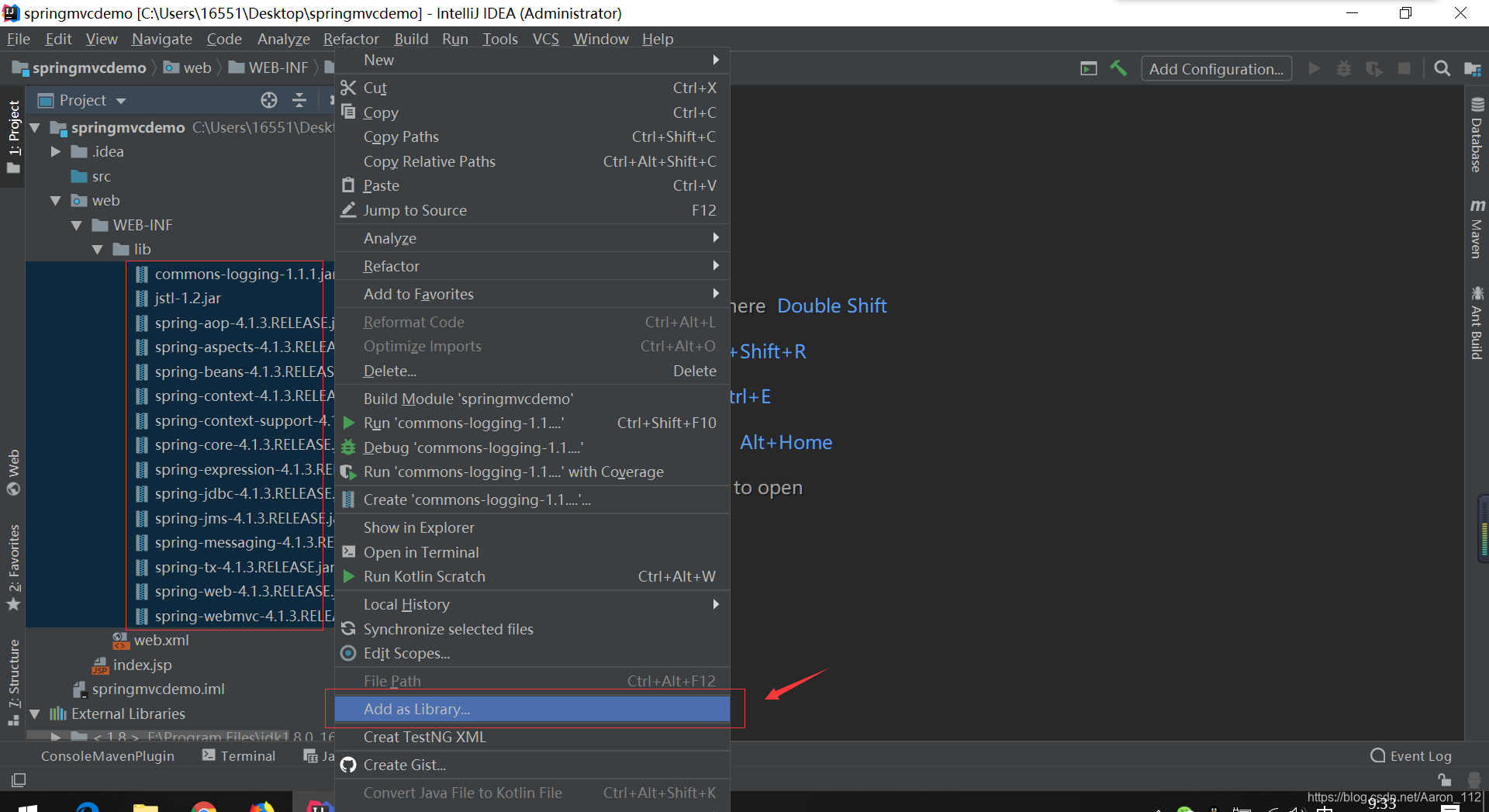Choose Delete... from context menu

tap(532, 371)
